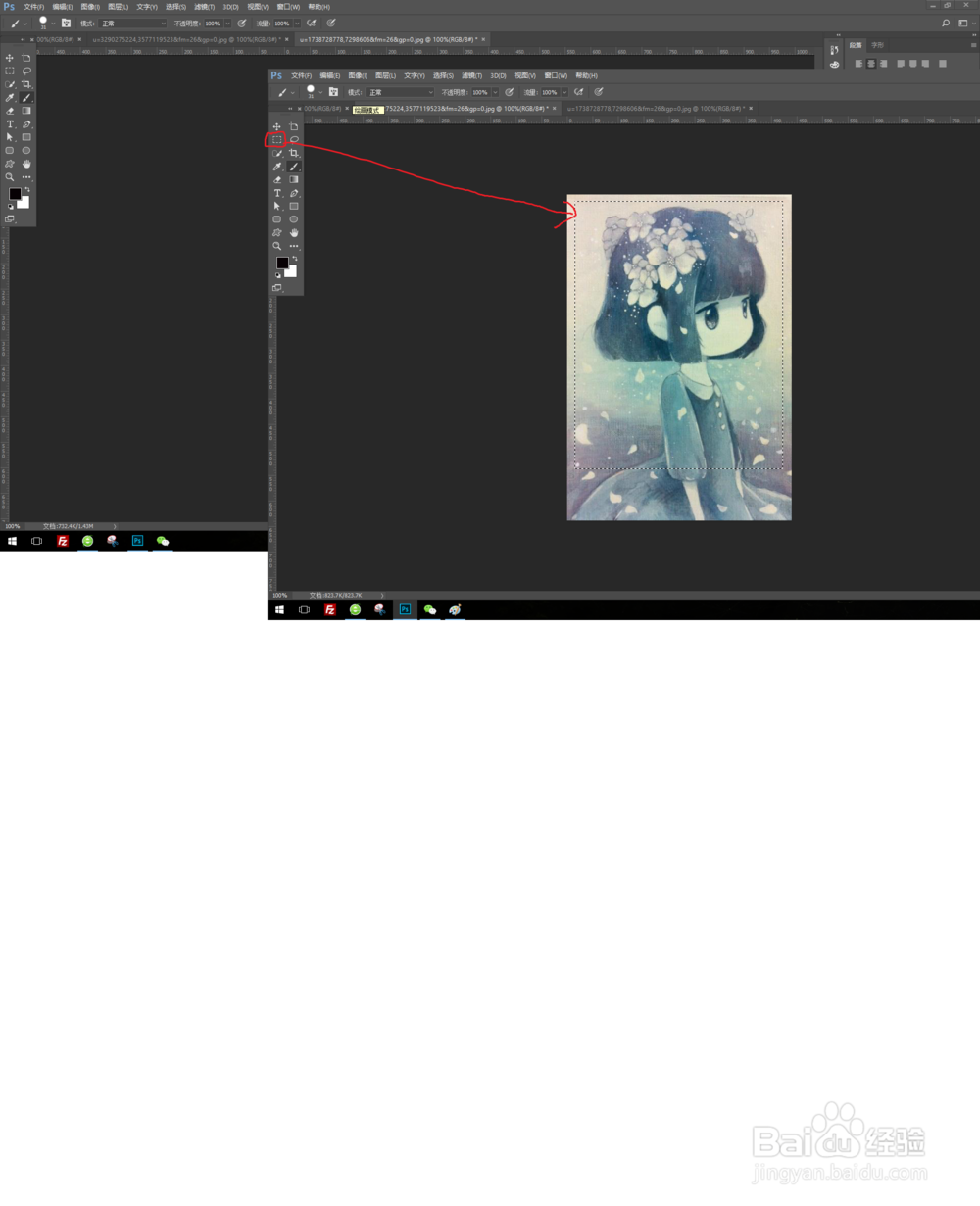The image size is (980, 1206).
Task: Select Eraser tool in front Photoshop window
Action: [277, 179]
